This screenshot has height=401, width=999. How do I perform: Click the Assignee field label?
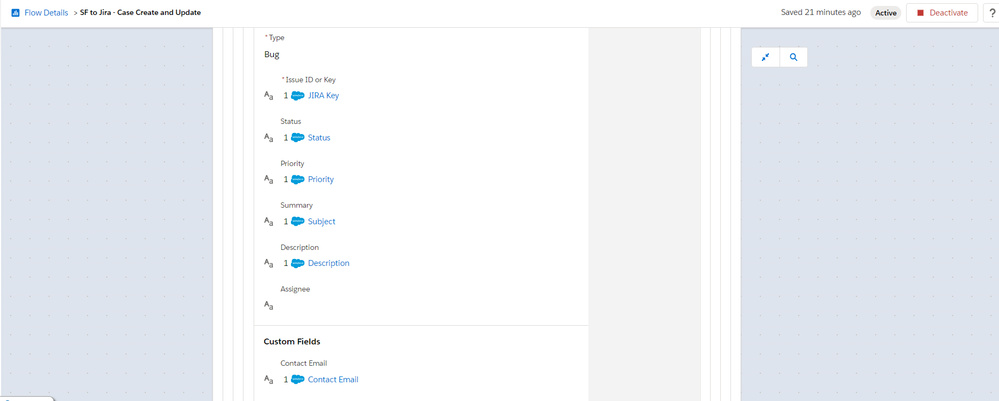295,289
